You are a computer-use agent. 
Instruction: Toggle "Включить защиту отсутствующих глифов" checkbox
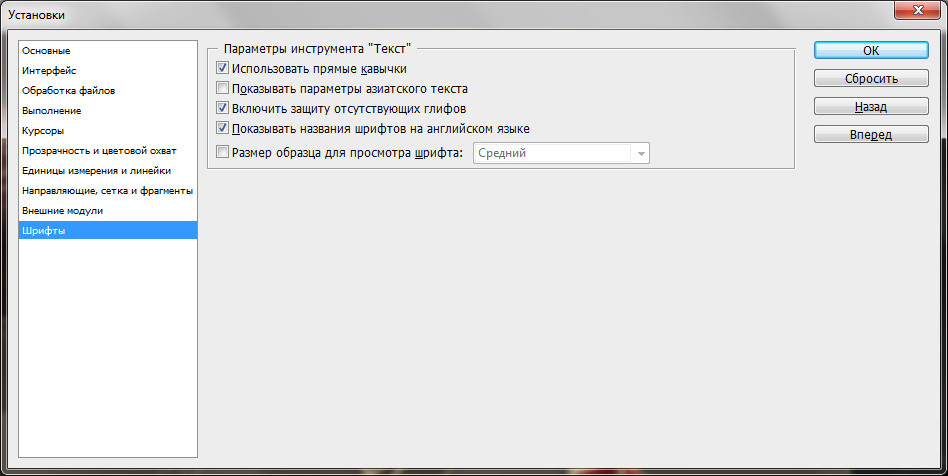(222, 108)
